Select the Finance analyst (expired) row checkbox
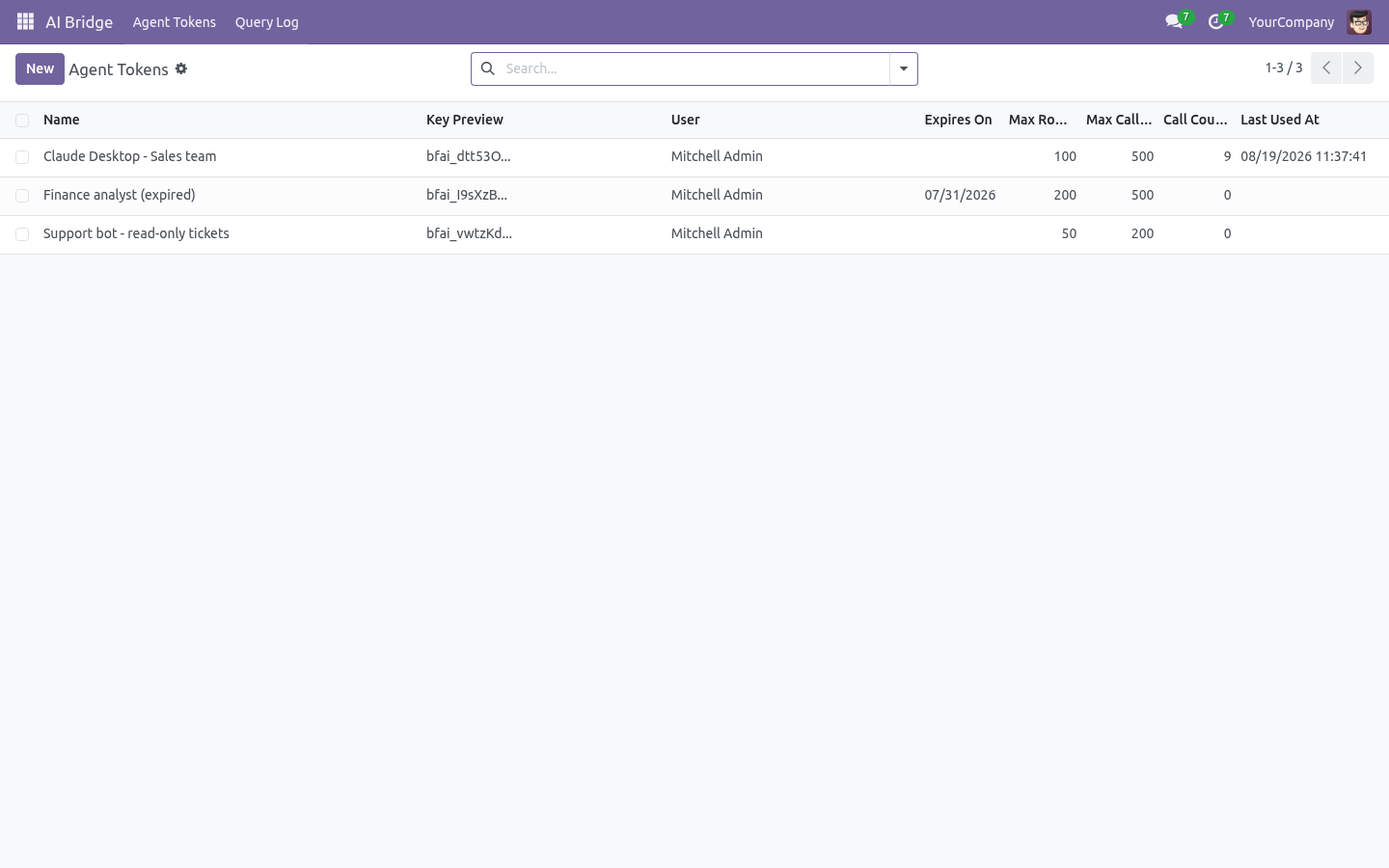The image size is (1389, 868). tap(22, 196)
